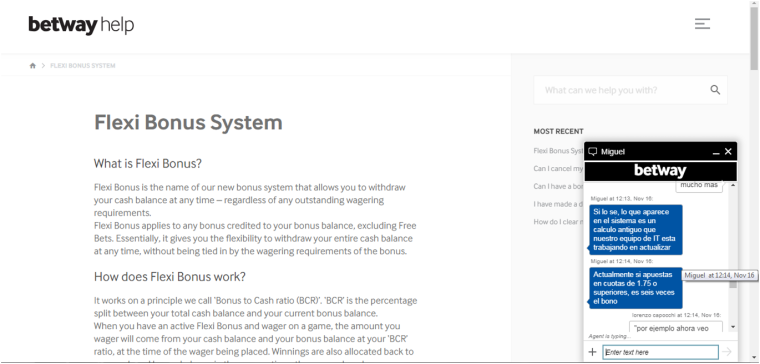The height and width of the screenshot is (364, 760).
Task: Open 'Flexi Bonus Syst' recent article link
Action: pos(558,151)
